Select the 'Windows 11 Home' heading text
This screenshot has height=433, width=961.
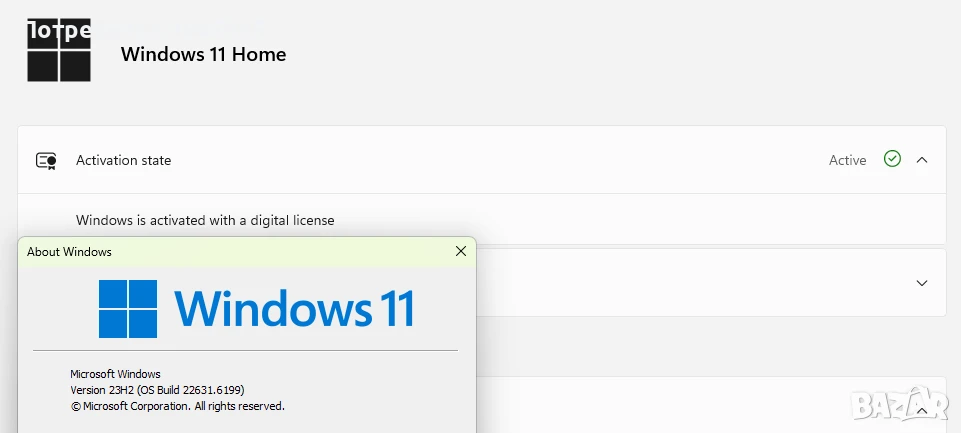[x=203, y=54]
